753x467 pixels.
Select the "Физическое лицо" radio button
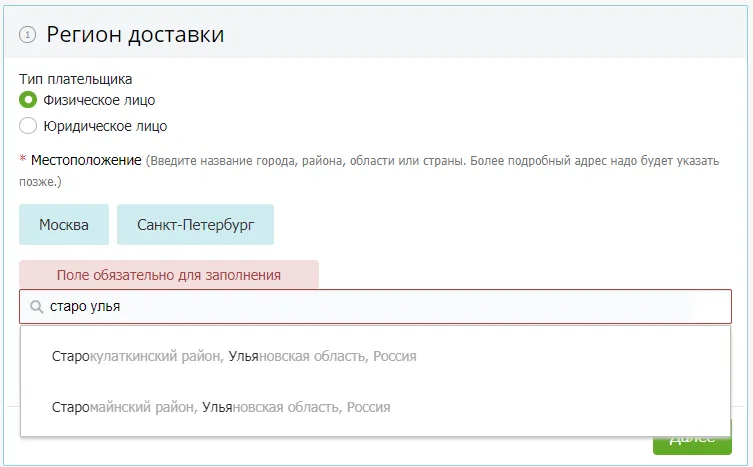point(28,100)
